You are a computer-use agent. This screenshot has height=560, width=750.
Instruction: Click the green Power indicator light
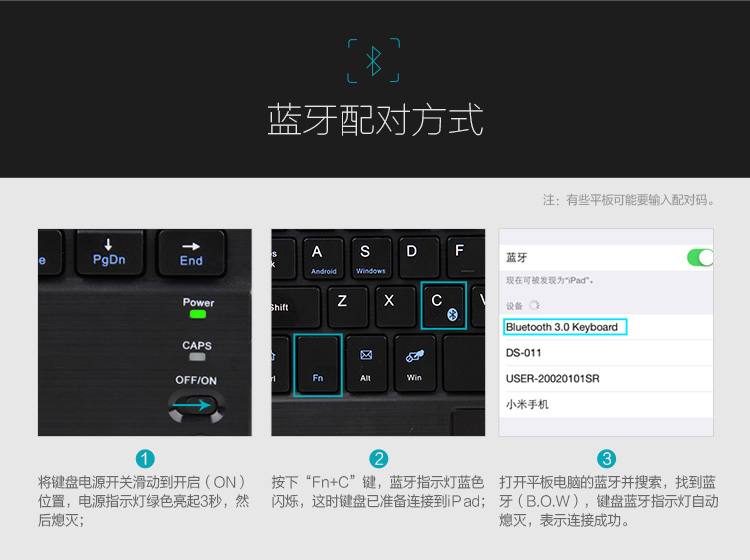[x=198, y=314]
